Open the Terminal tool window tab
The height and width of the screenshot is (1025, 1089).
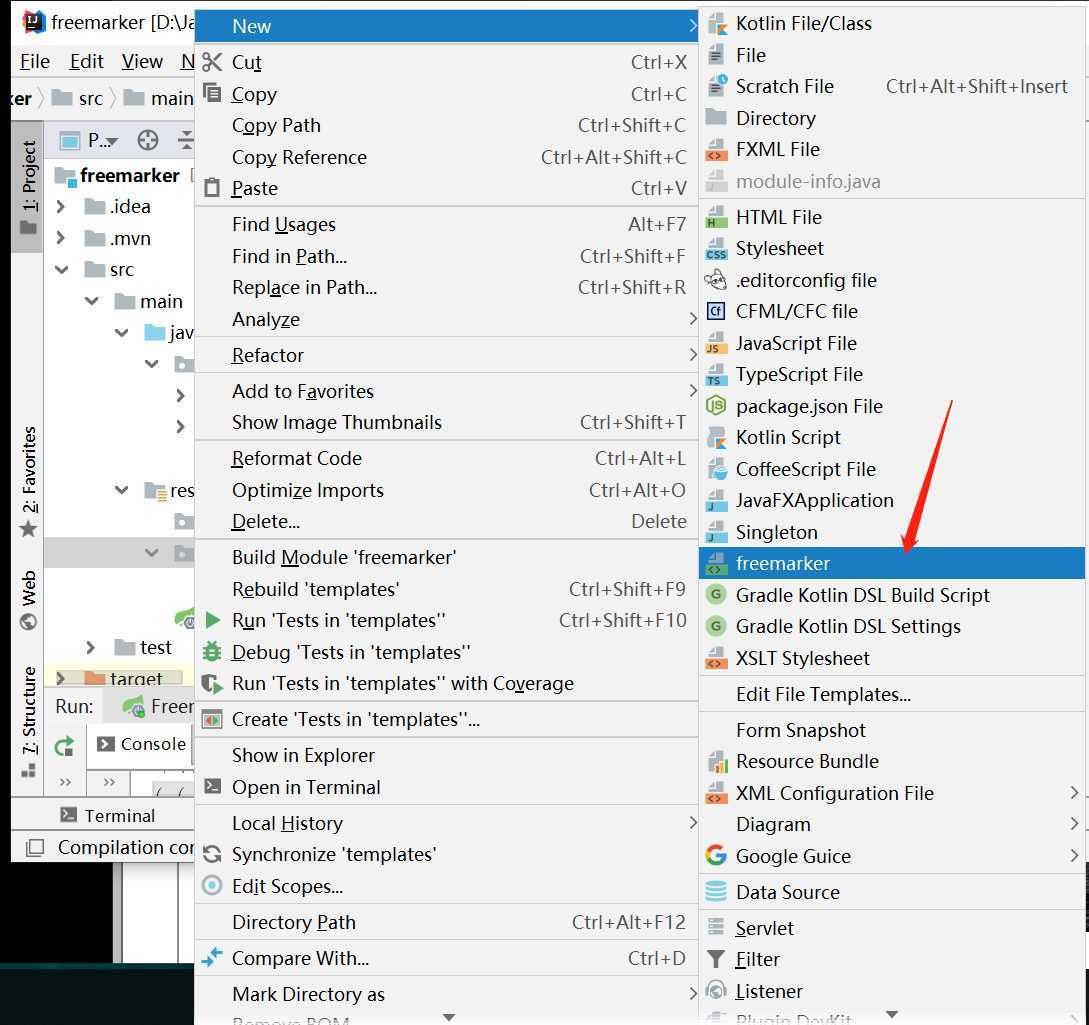point(107,815)
